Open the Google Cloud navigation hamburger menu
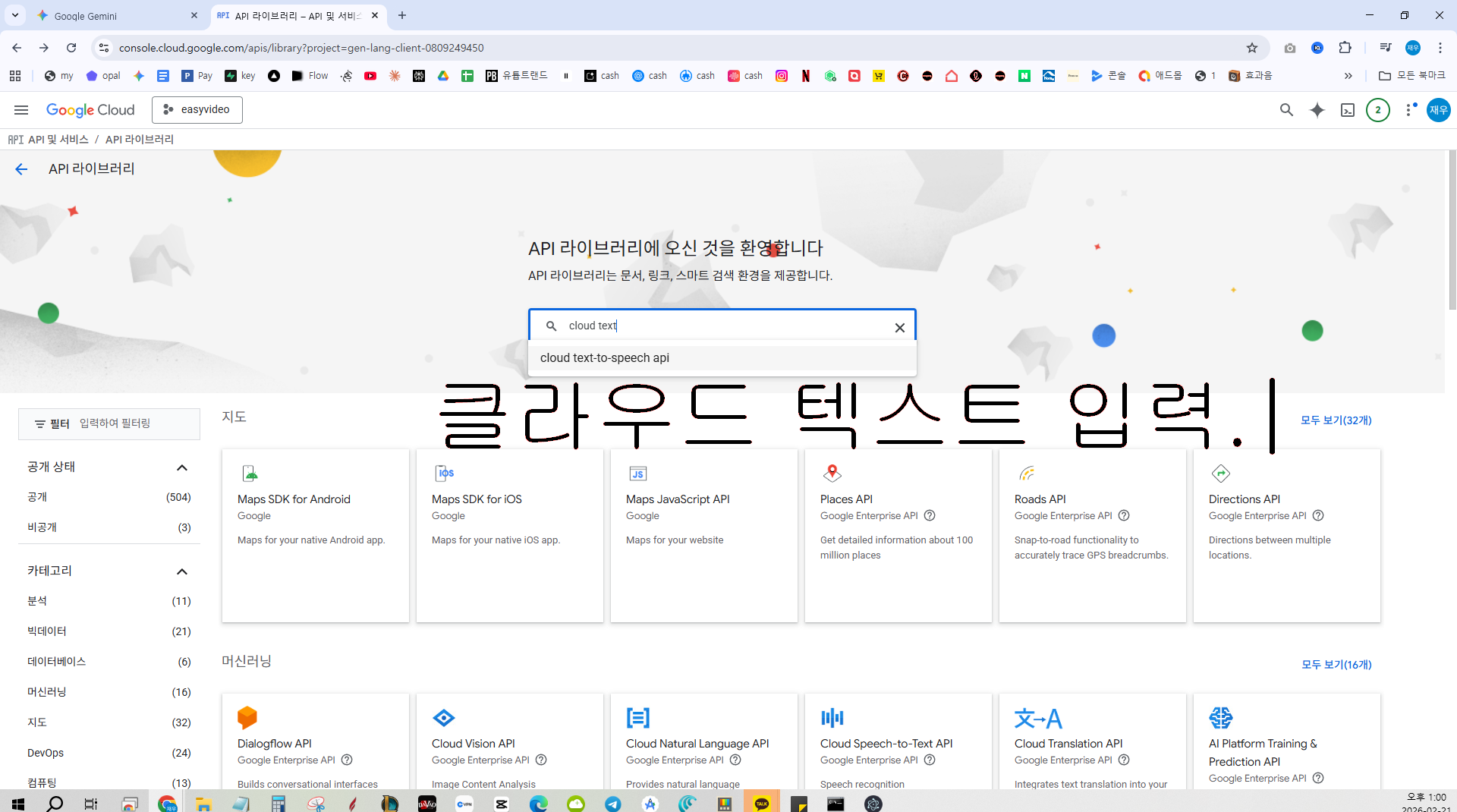 click(21, 110)
